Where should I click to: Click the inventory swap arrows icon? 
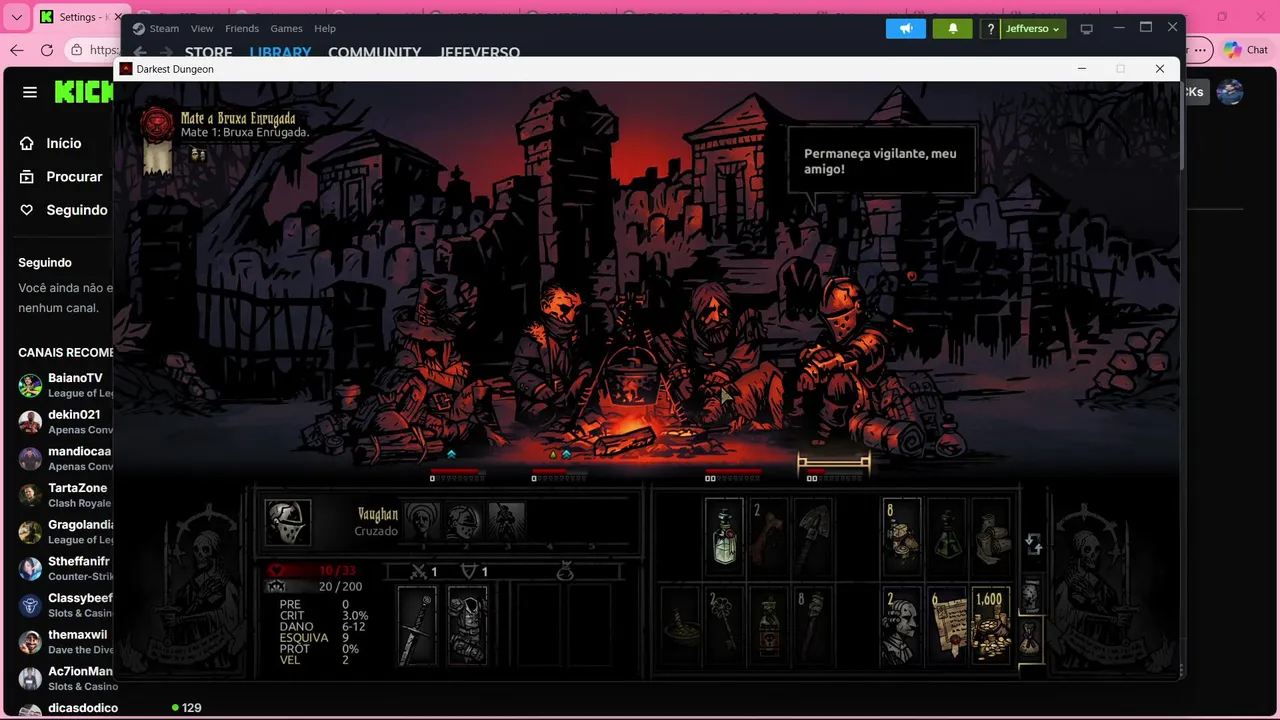coord(1034,545)
